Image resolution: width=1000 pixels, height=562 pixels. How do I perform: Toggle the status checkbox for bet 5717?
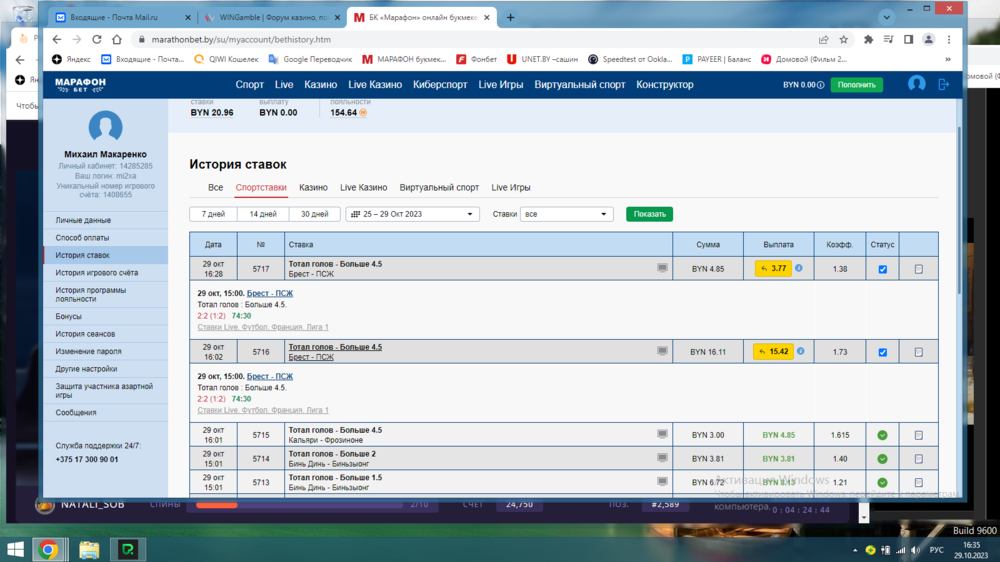point(882,269)
